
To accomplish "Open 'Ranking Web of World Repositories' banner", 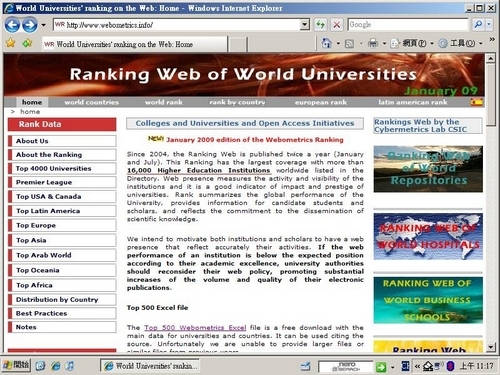I will tap(428, 169).
